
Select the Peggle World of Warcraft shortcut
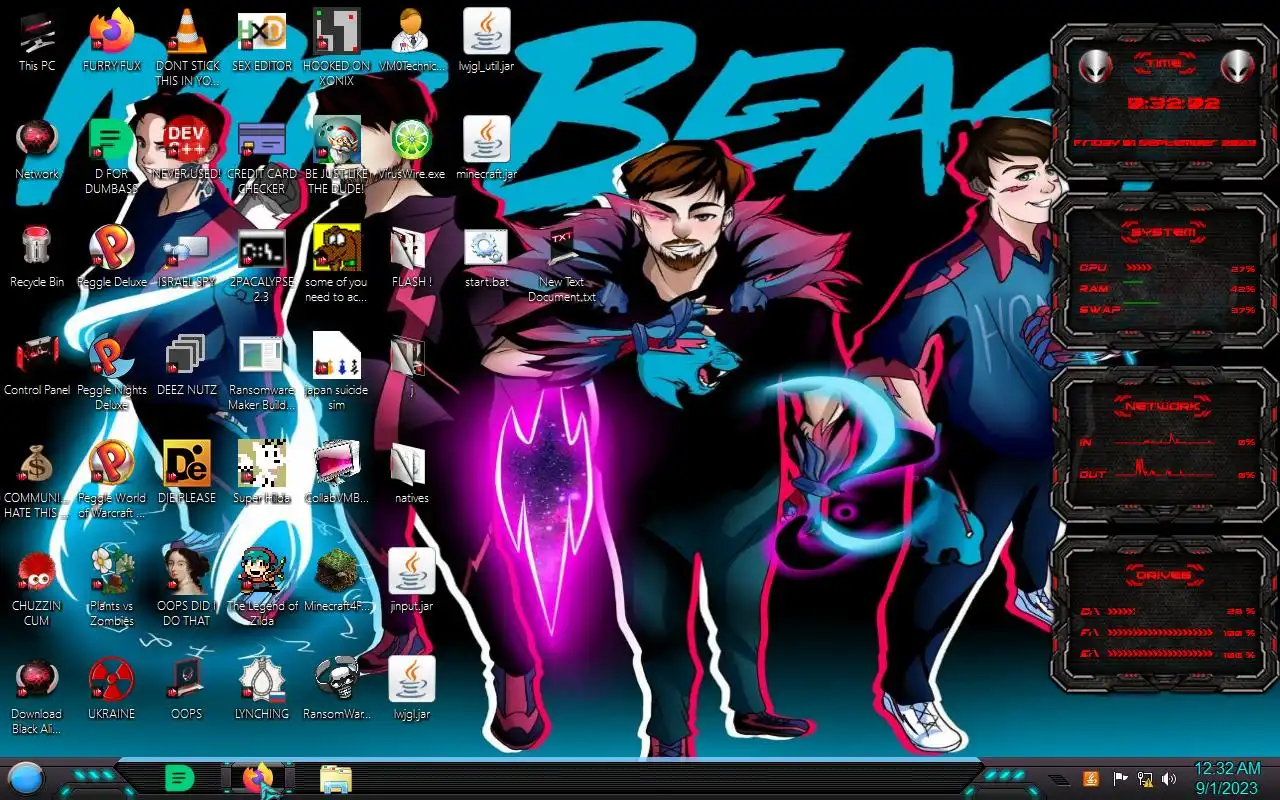(112, 479)
